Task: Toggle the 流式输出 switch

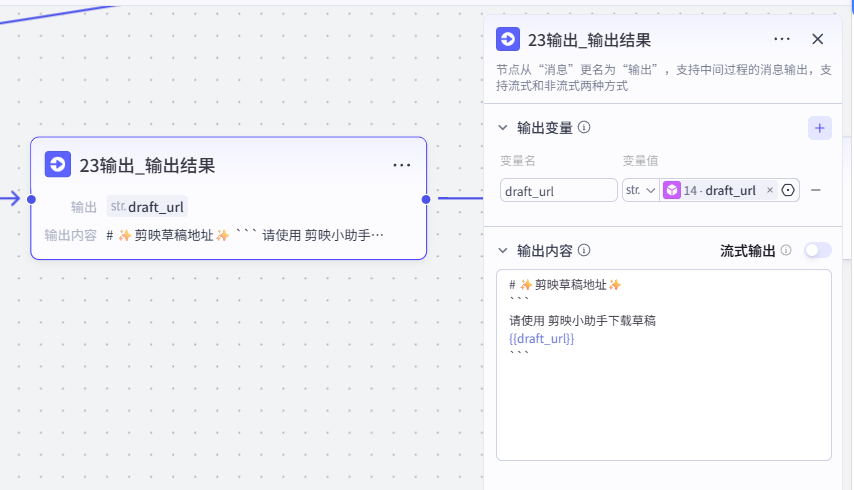Action: 818,250
